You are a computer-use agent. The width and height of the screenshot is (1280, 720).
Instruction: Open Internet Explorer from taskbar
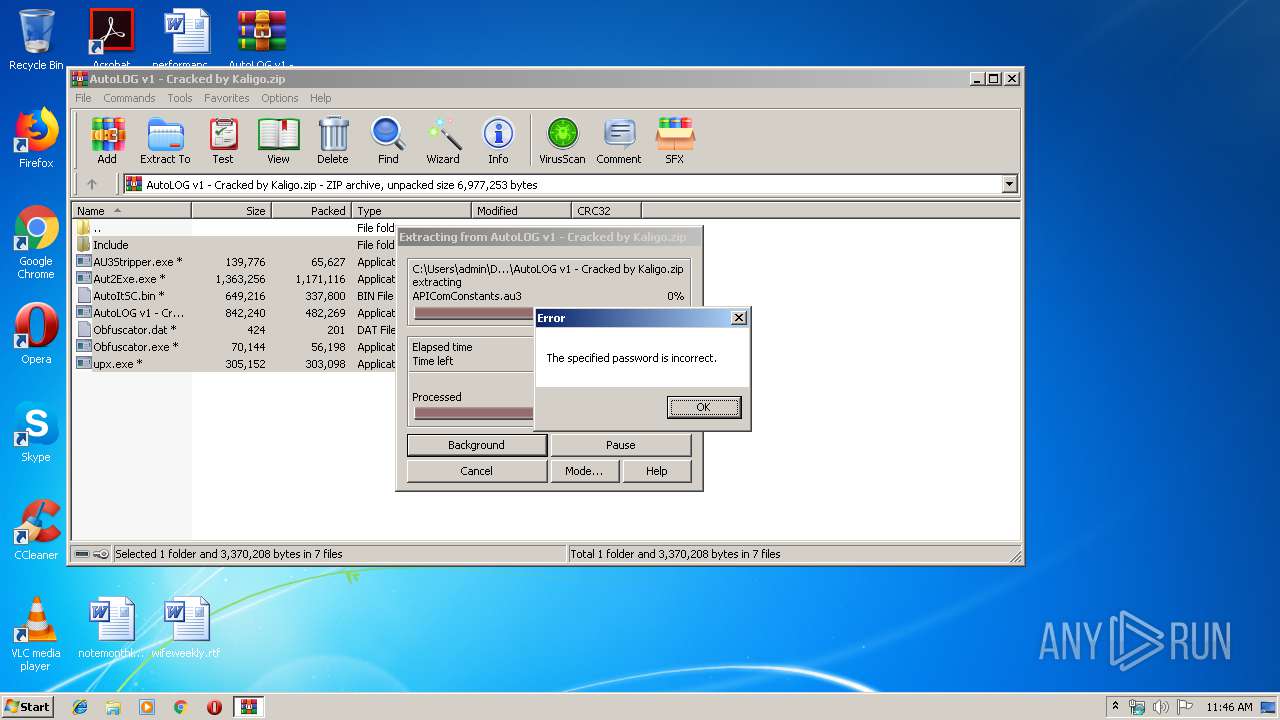pyautogui.click(x=80, y=707)
